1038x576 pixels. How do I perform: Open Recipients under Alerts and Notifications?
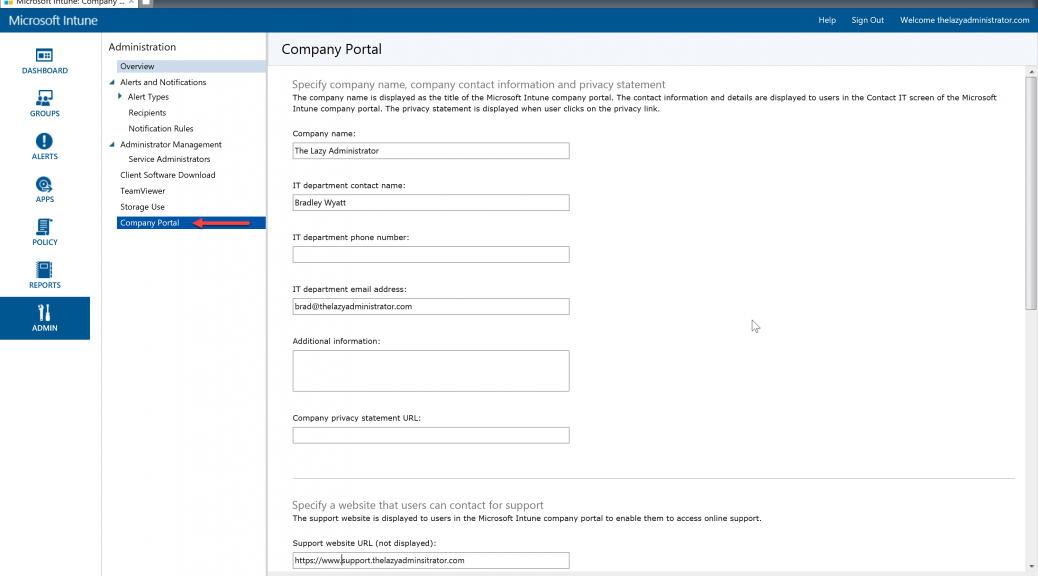[x=147, y=113]
